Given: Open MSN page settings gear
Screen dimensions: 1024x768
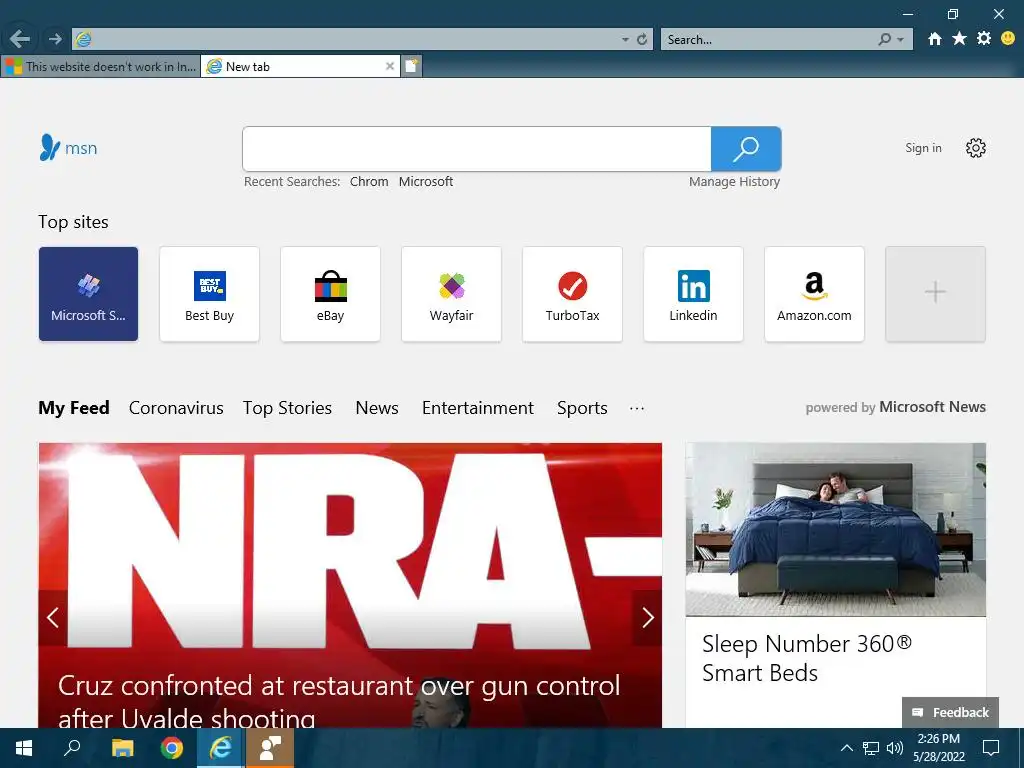Looking at the screenshot, I should [x=976, y=148].
